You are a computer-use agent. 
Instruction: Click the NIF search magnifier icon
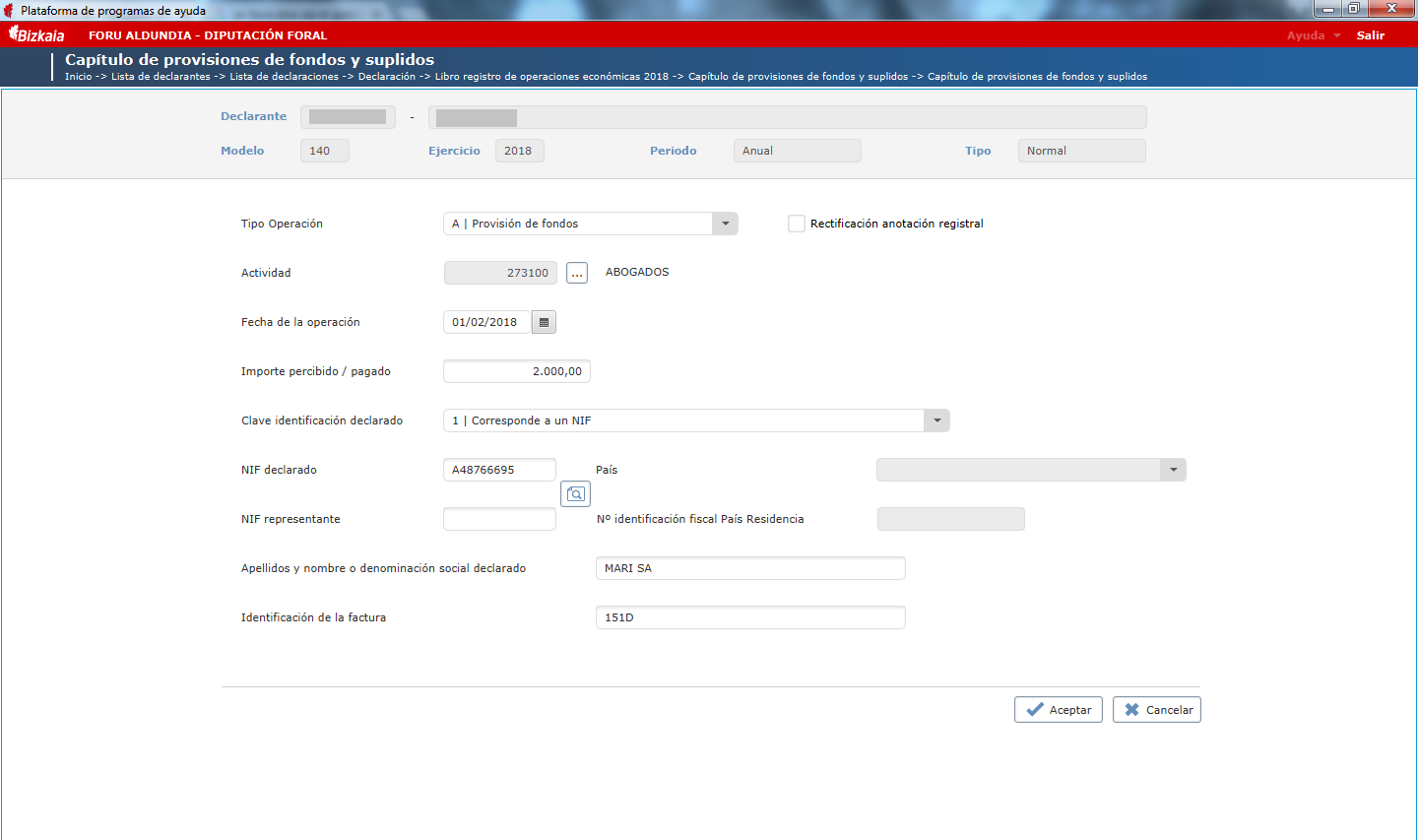point(575,493)
